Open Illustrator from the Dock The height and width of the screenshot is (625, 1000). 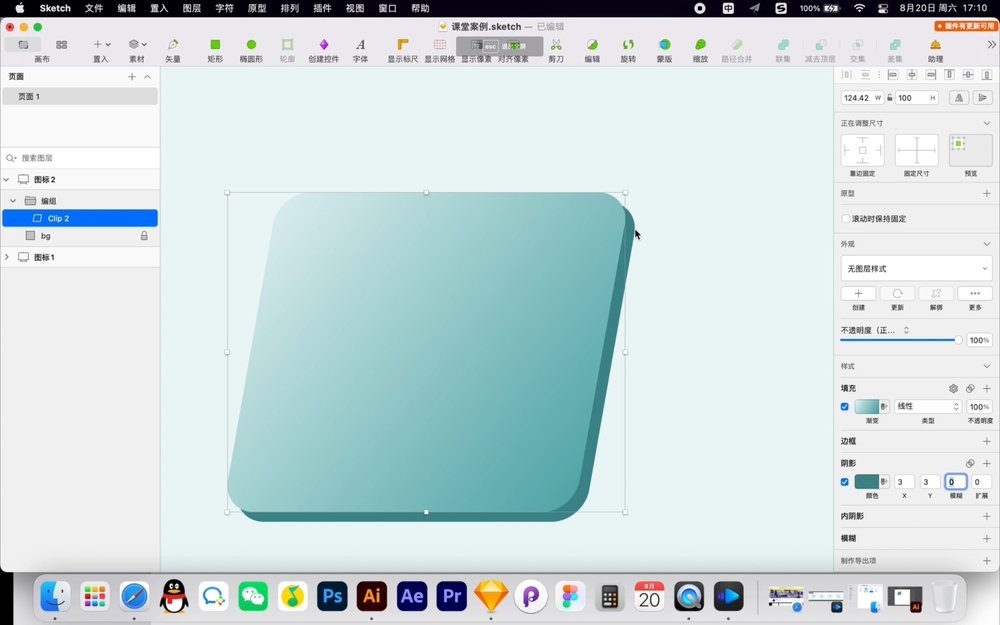pos(372,596)
